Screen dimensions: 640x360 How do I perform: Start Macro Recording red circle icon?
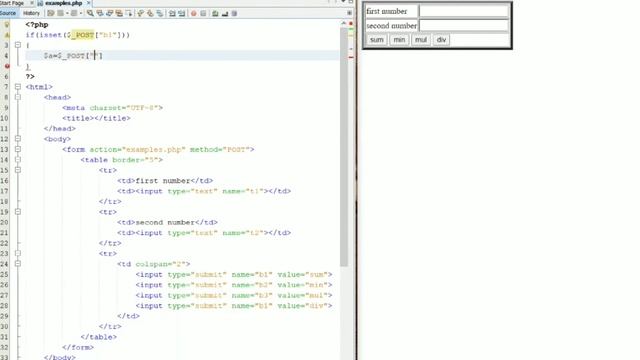193,13
